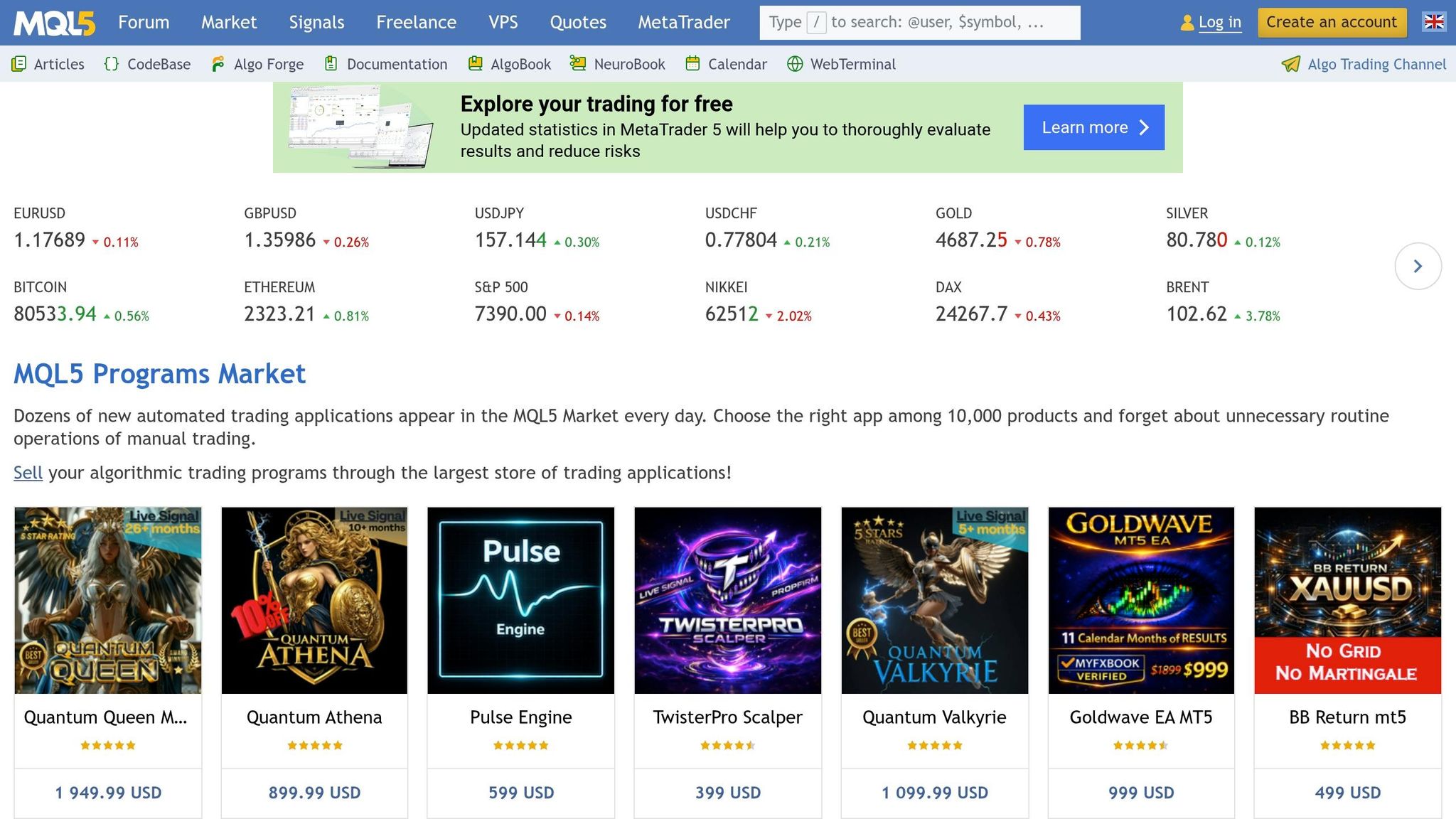1456x819 pixels.
Task: Click the user profile icon beside Log in
Action: [x=1187, y=23]
